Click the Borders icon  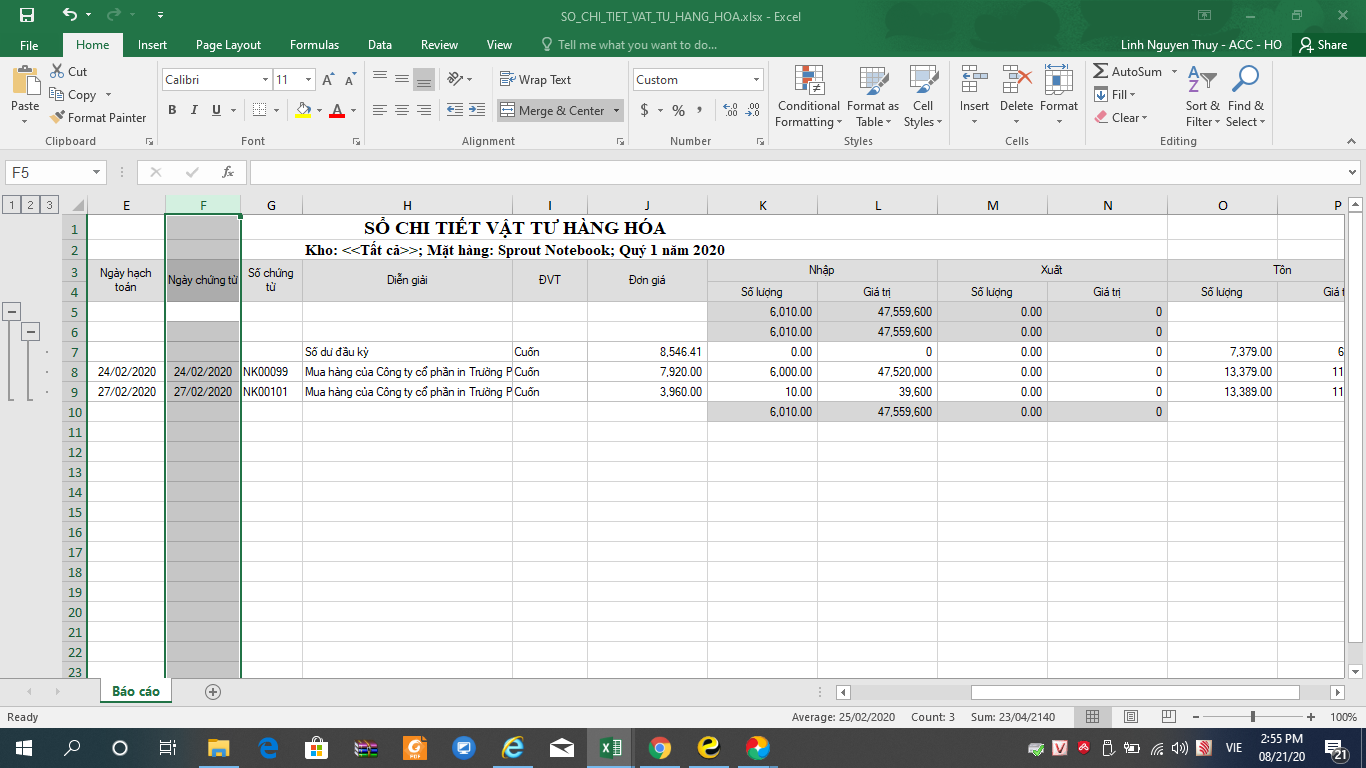point(259,110)
